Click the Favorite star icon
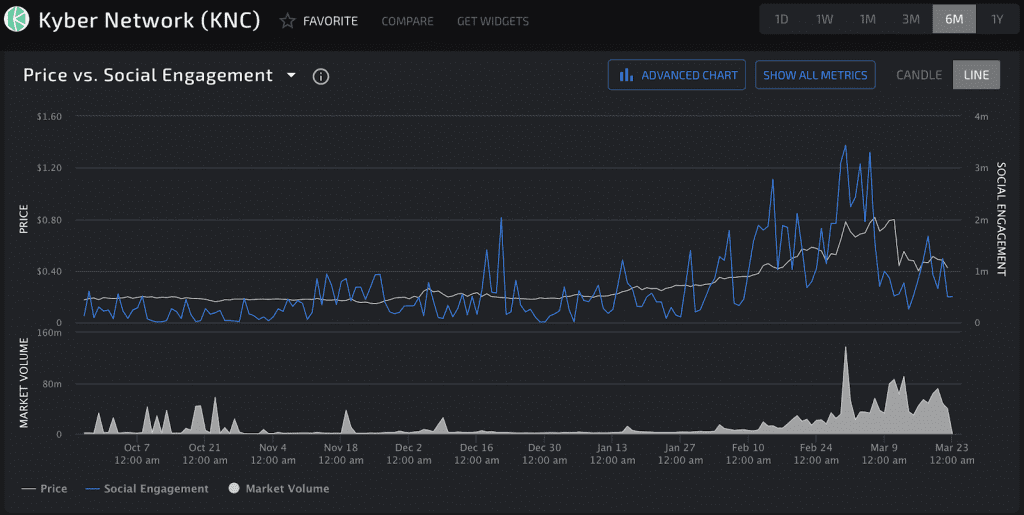Screen dimensions: 1024x515 pos(287,21)
